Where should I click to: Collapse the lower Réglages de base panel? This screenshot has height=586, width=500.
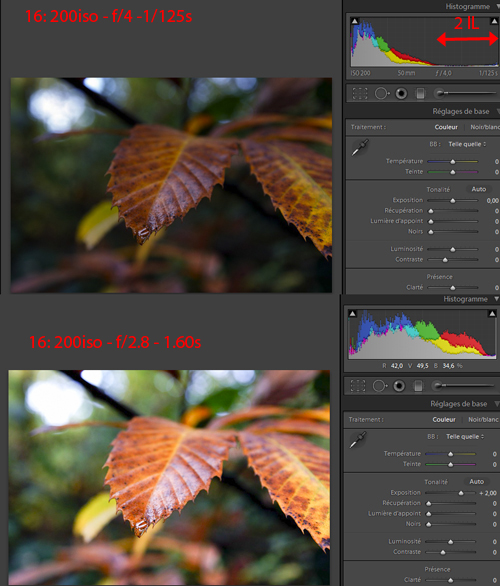point(497,404)
